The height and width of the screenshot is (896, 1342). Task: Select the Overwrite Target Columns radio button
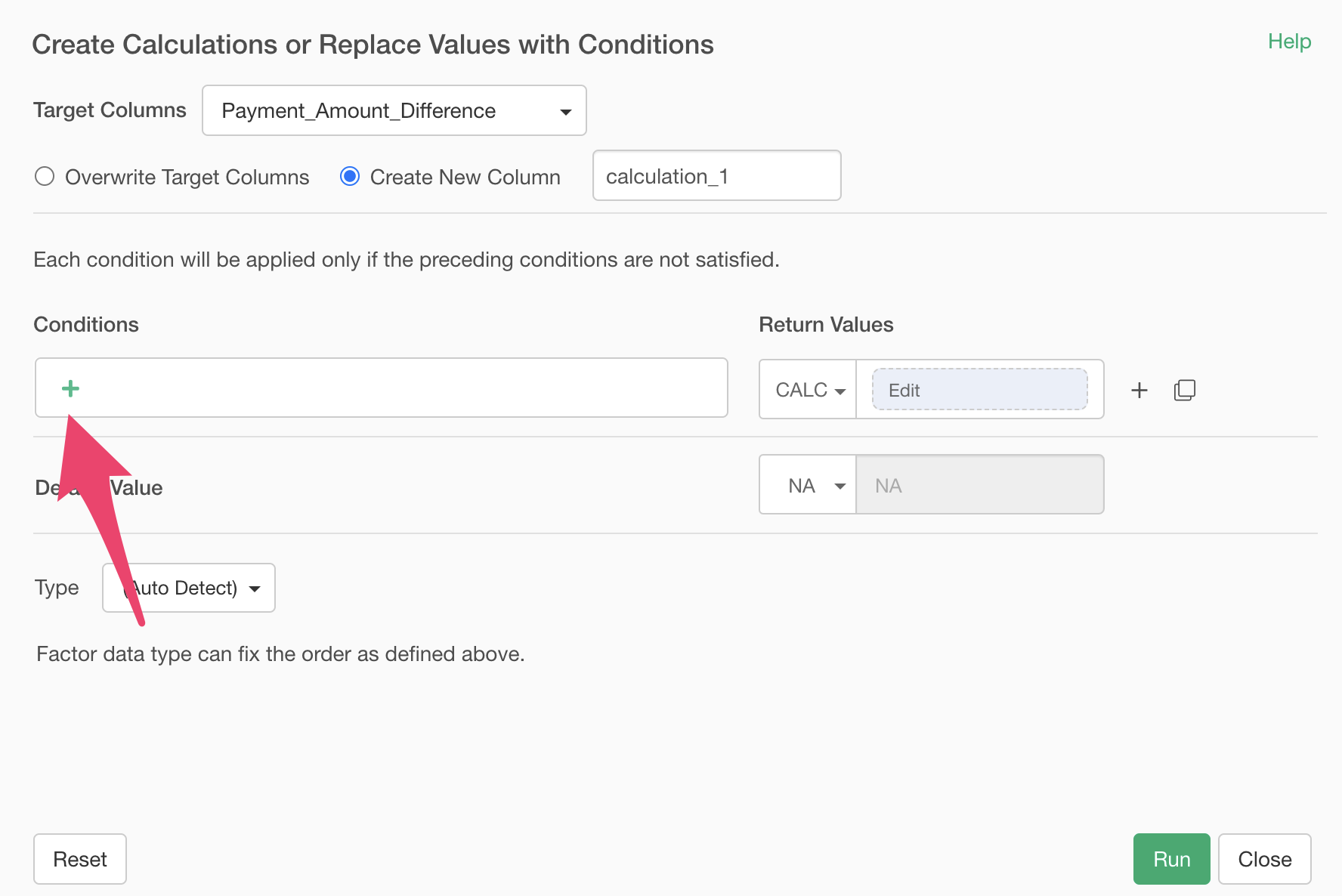pyautogui.click(x=45, y=177)
